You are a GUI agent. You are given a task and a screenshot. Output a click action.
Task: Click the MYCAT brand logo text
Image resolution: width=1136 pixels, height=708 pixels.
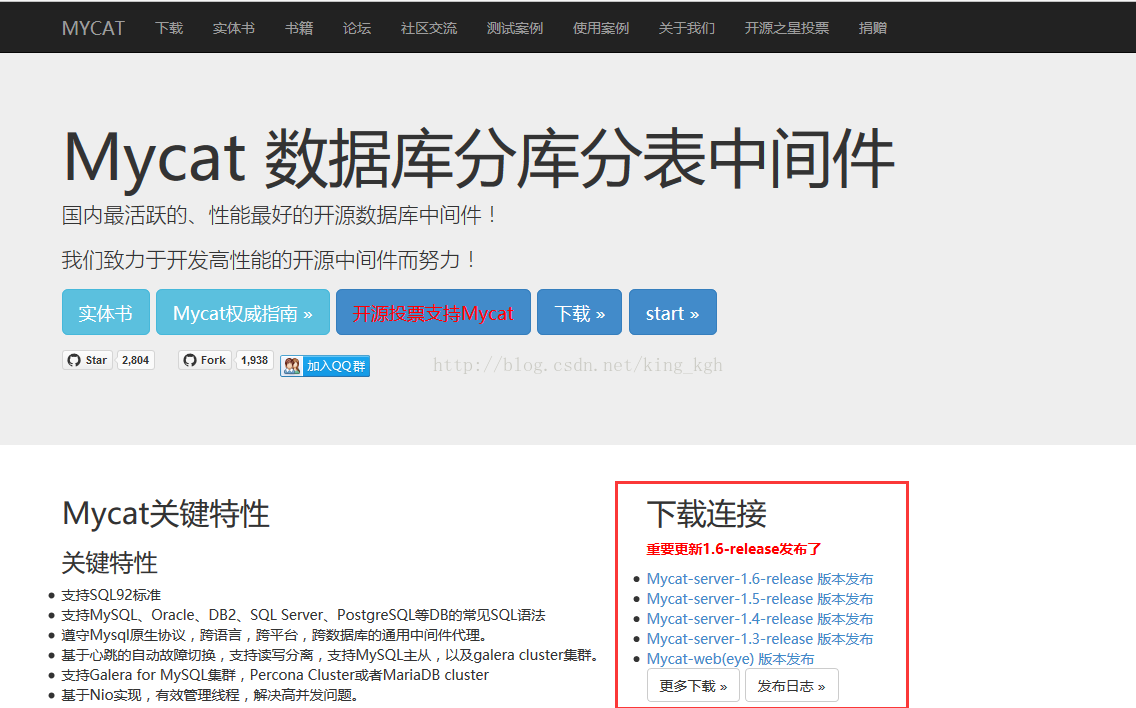point(93,28)
